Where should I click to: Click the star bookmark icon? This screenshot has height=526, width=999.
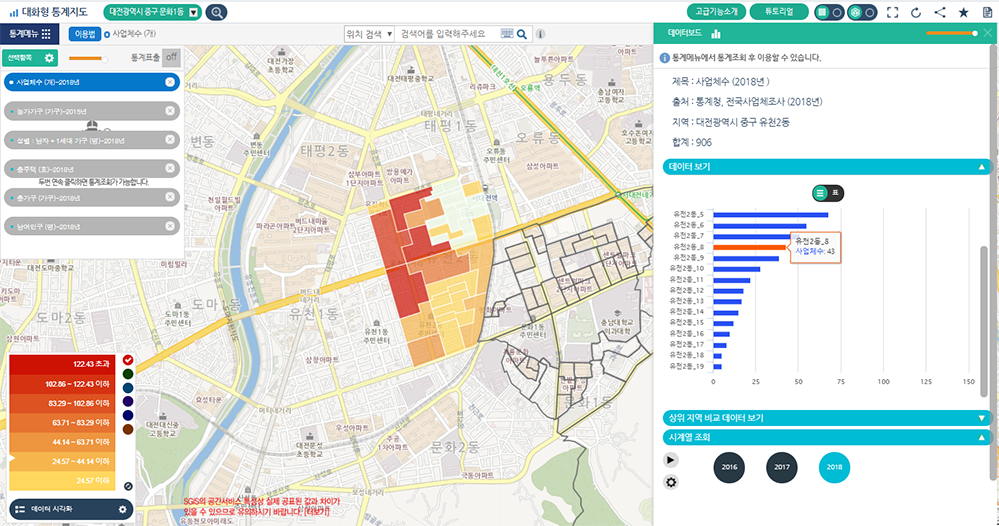pos(963,12)
